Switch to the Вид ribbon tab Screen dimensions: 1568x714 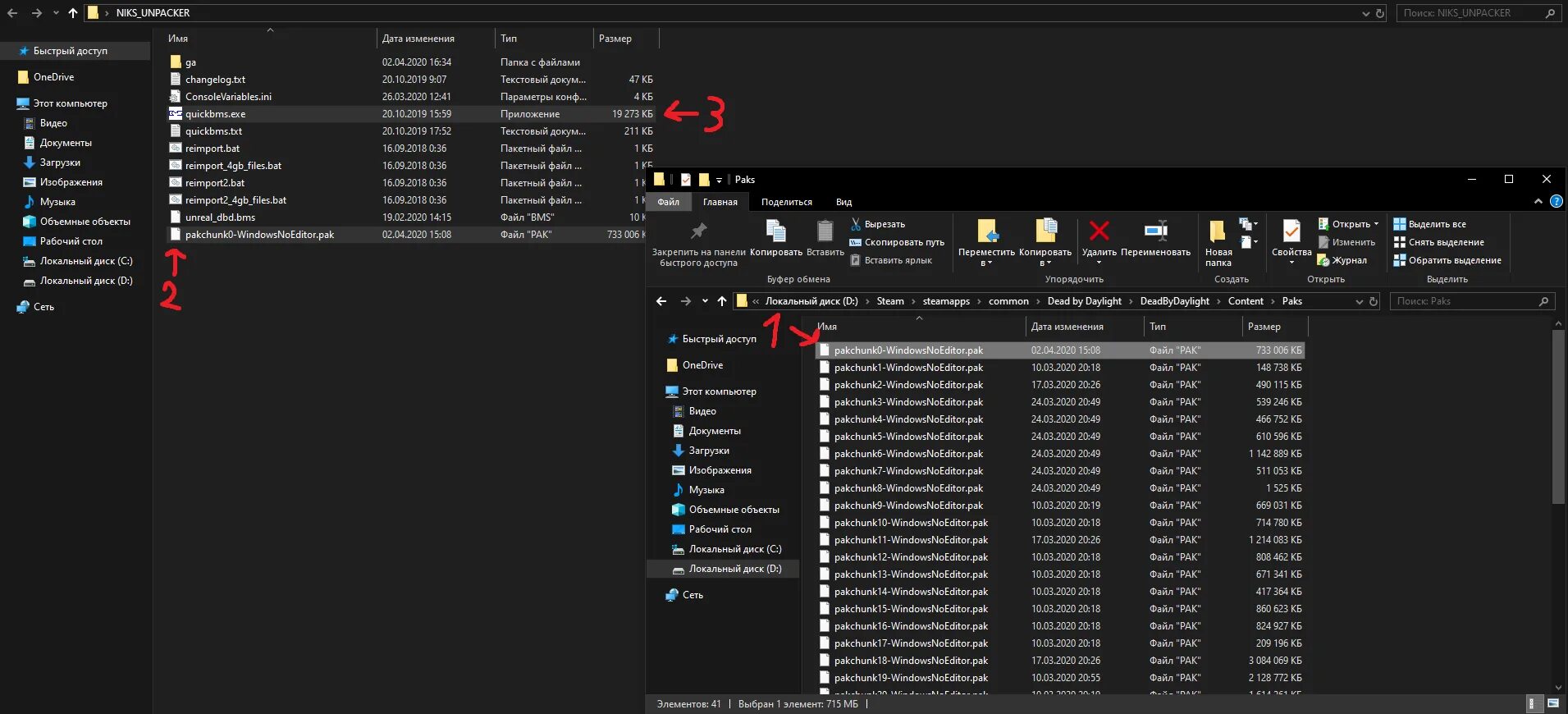click(x=843, y=202)
